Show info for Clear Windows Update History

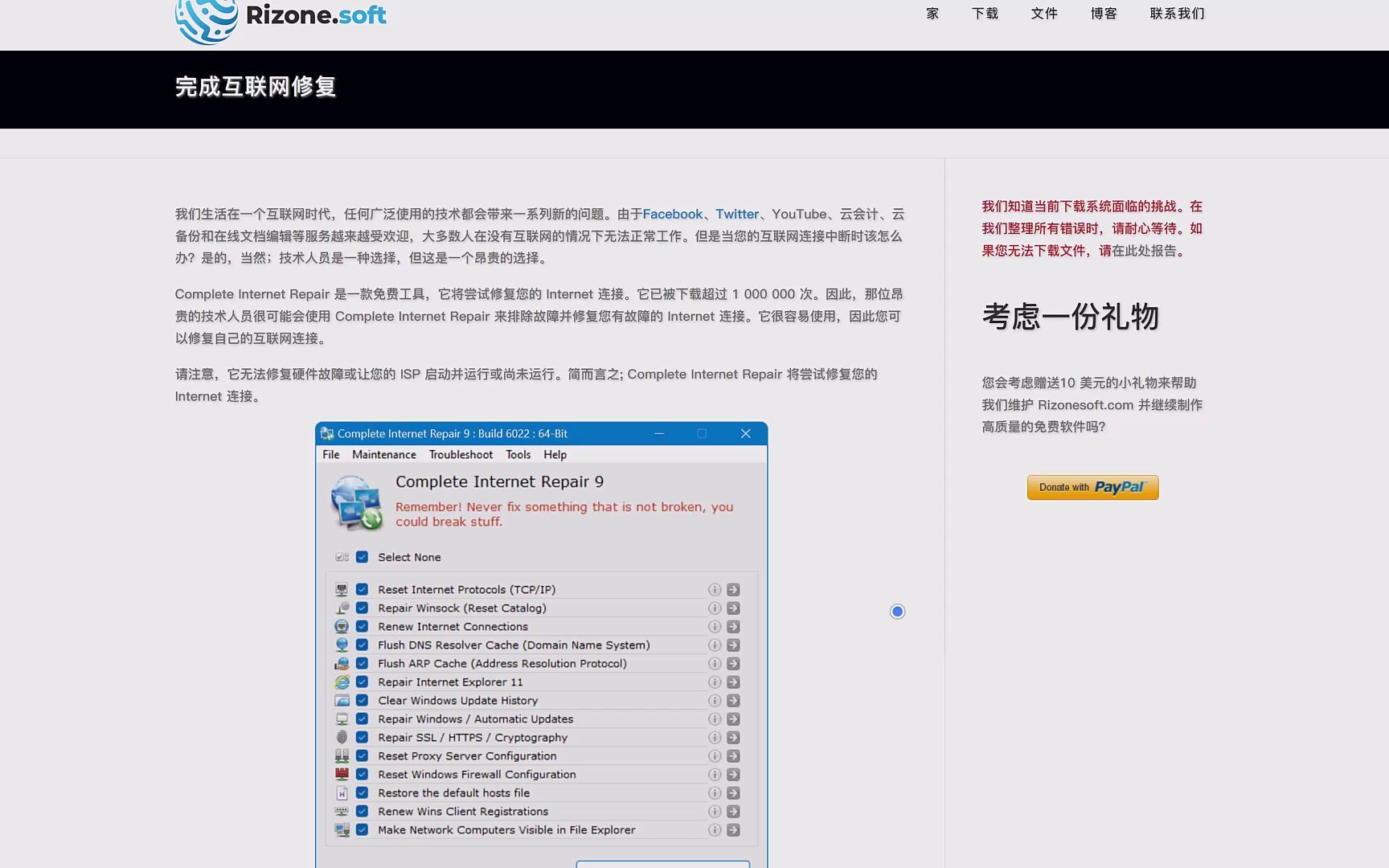pyautogui.click(x=714, y=701)
